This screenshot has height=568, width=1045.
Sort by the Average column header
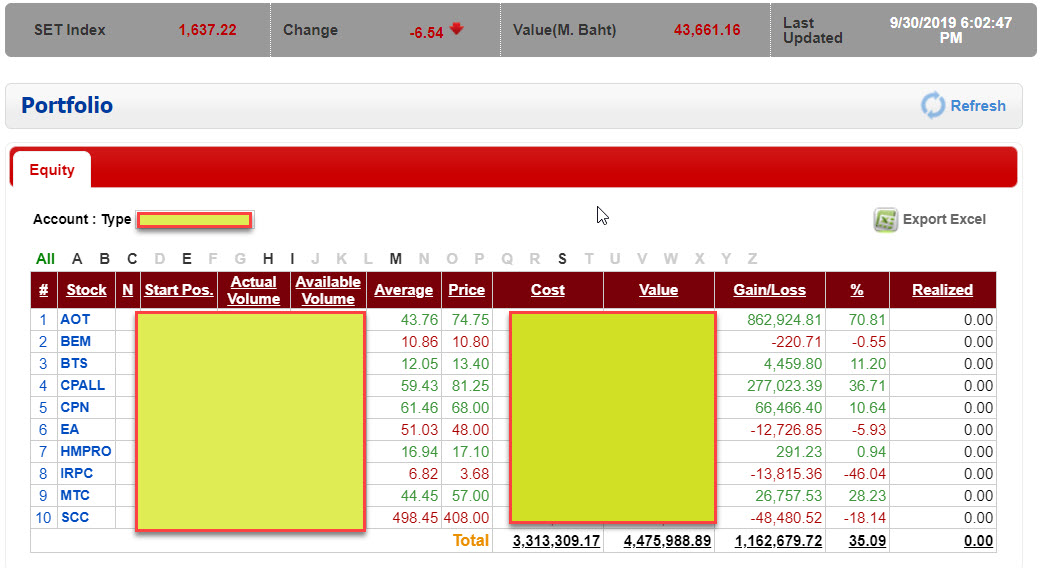click(x=403, y=290)
